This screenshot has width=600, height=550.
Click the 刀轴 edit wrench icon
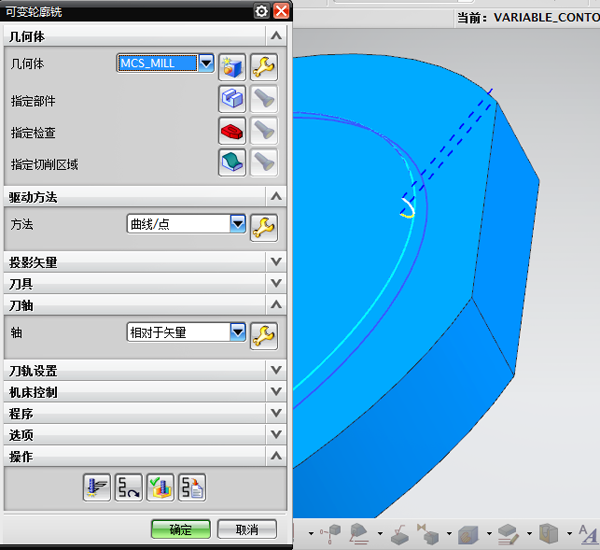[x=263, y=334]
